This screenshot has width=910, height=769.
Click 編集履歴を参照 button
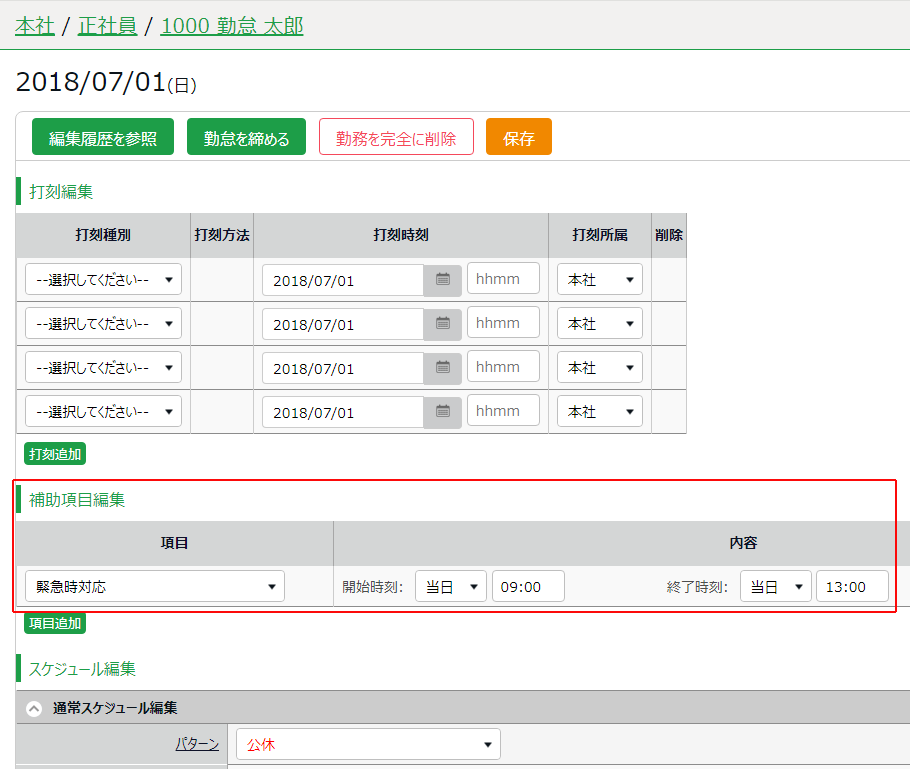point(103,137)
